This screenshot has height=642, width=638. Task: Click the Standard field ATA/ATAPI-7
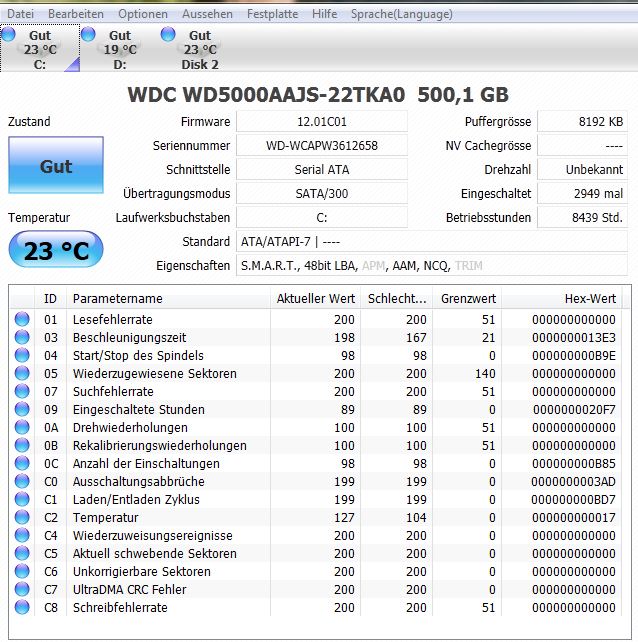click(432, 242)
